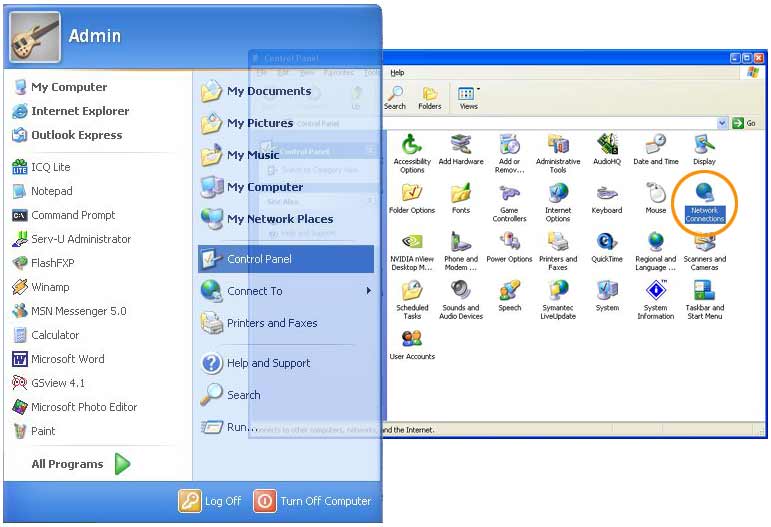
Task: Open My Music folder
Action: 240,155
